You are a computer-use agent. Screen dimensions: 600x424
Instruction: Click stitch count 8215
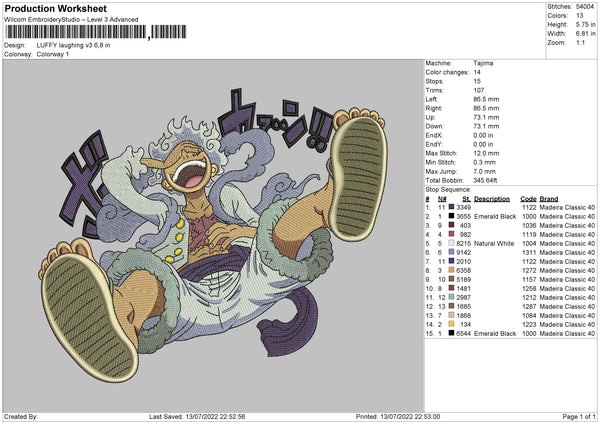click(x=463, y=243)
